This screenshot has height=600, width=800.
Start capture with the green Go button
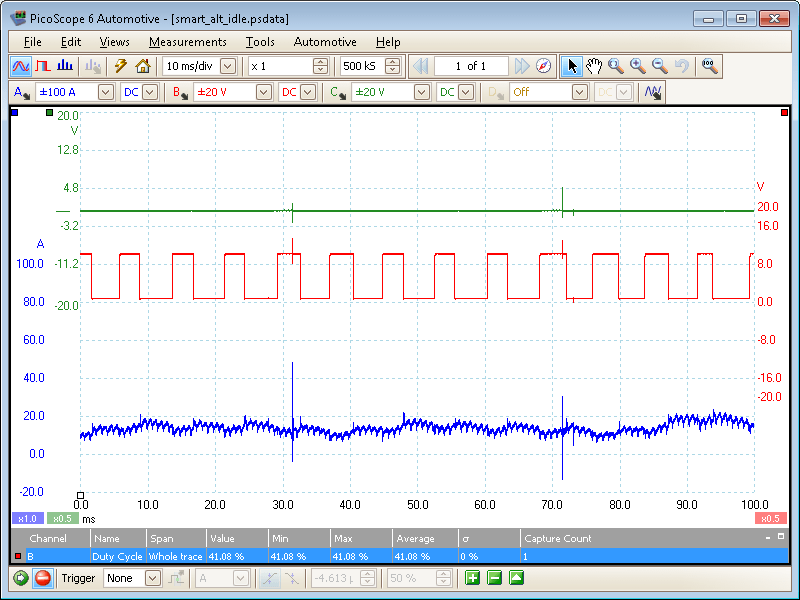click(x=20, y=578)
